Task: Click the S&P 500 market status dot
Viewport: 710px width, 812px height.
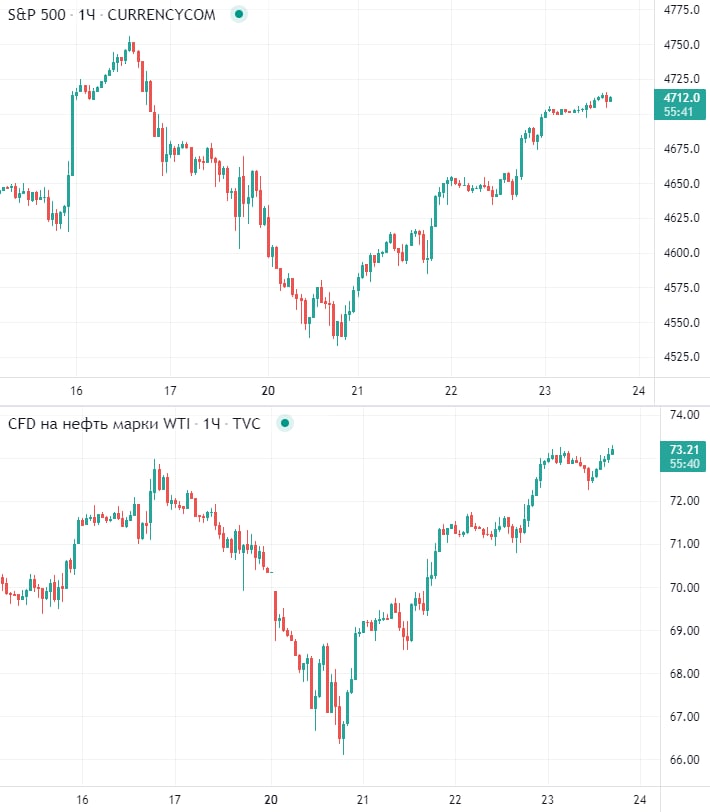Action: [x=237, y=15]
